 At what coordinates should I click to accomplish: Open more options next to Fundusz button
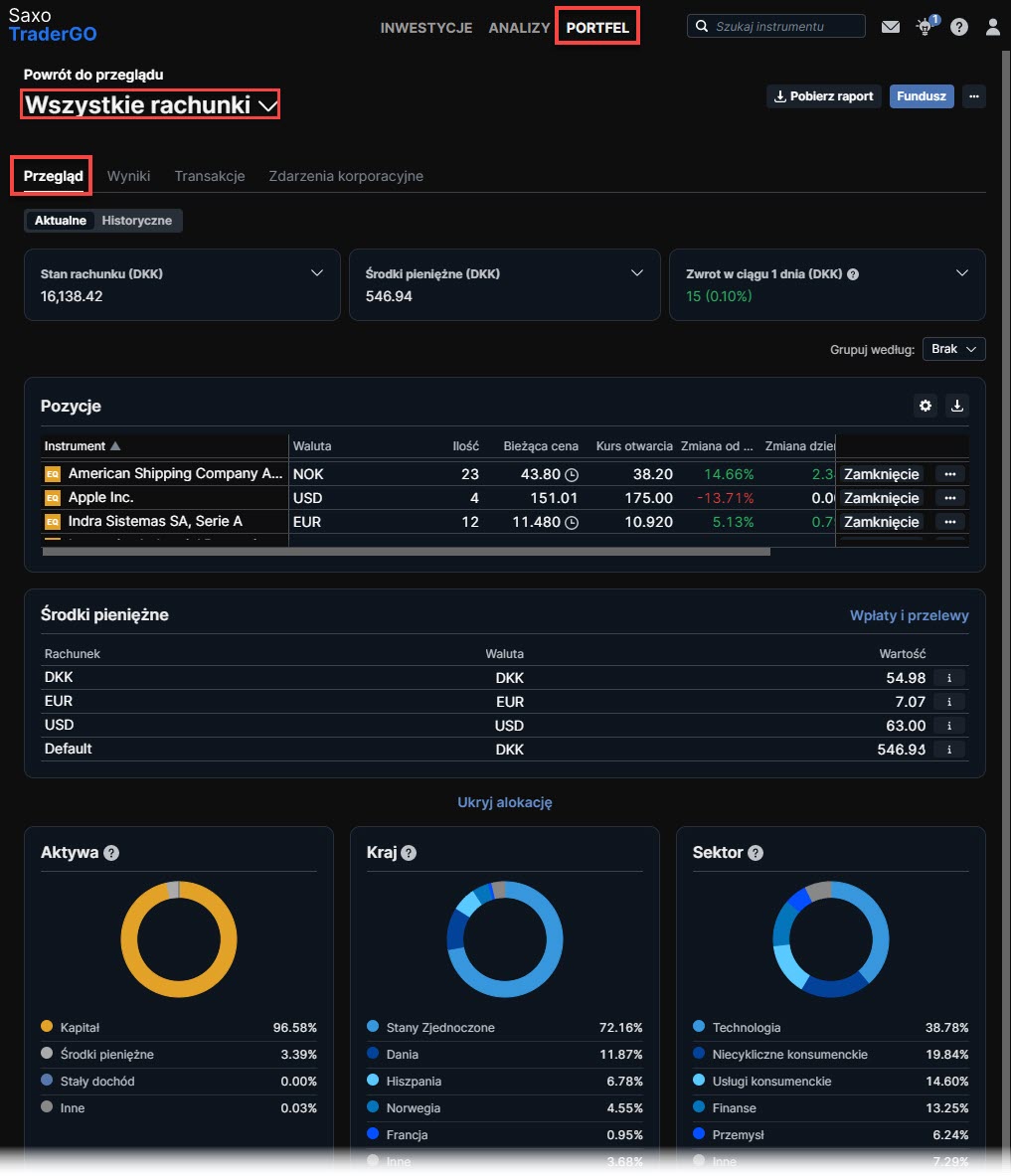coord(973,96)
